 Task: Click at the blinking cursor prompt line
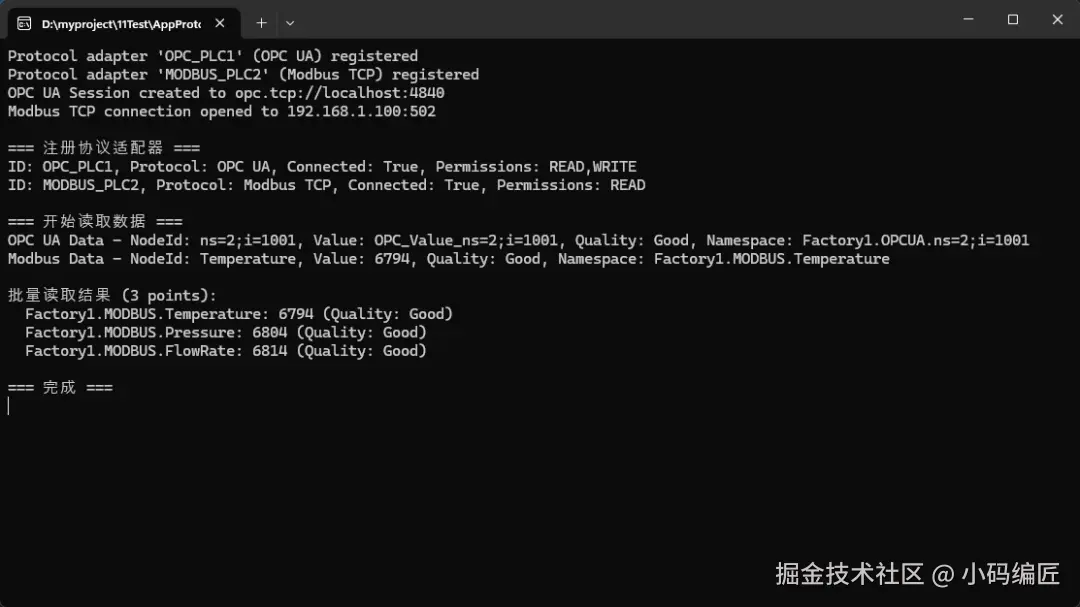tap(10, 406)
